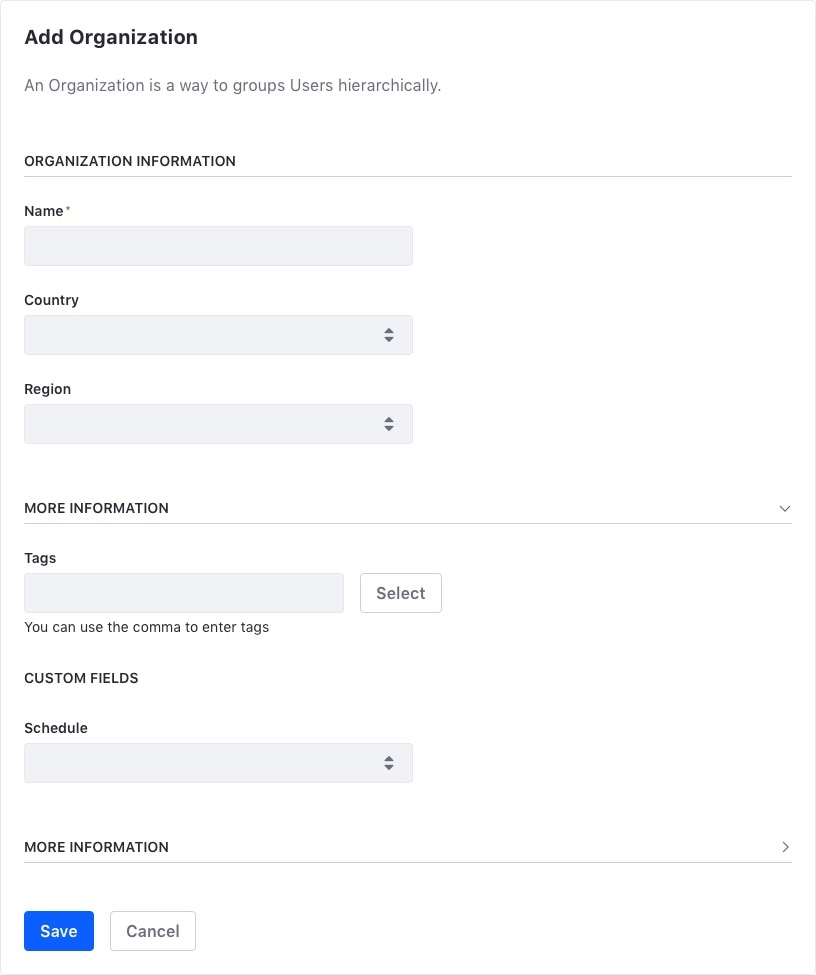The height and width of the screenshot is (975, 816).
Task: Save the new organization
Action: point(58,931)
